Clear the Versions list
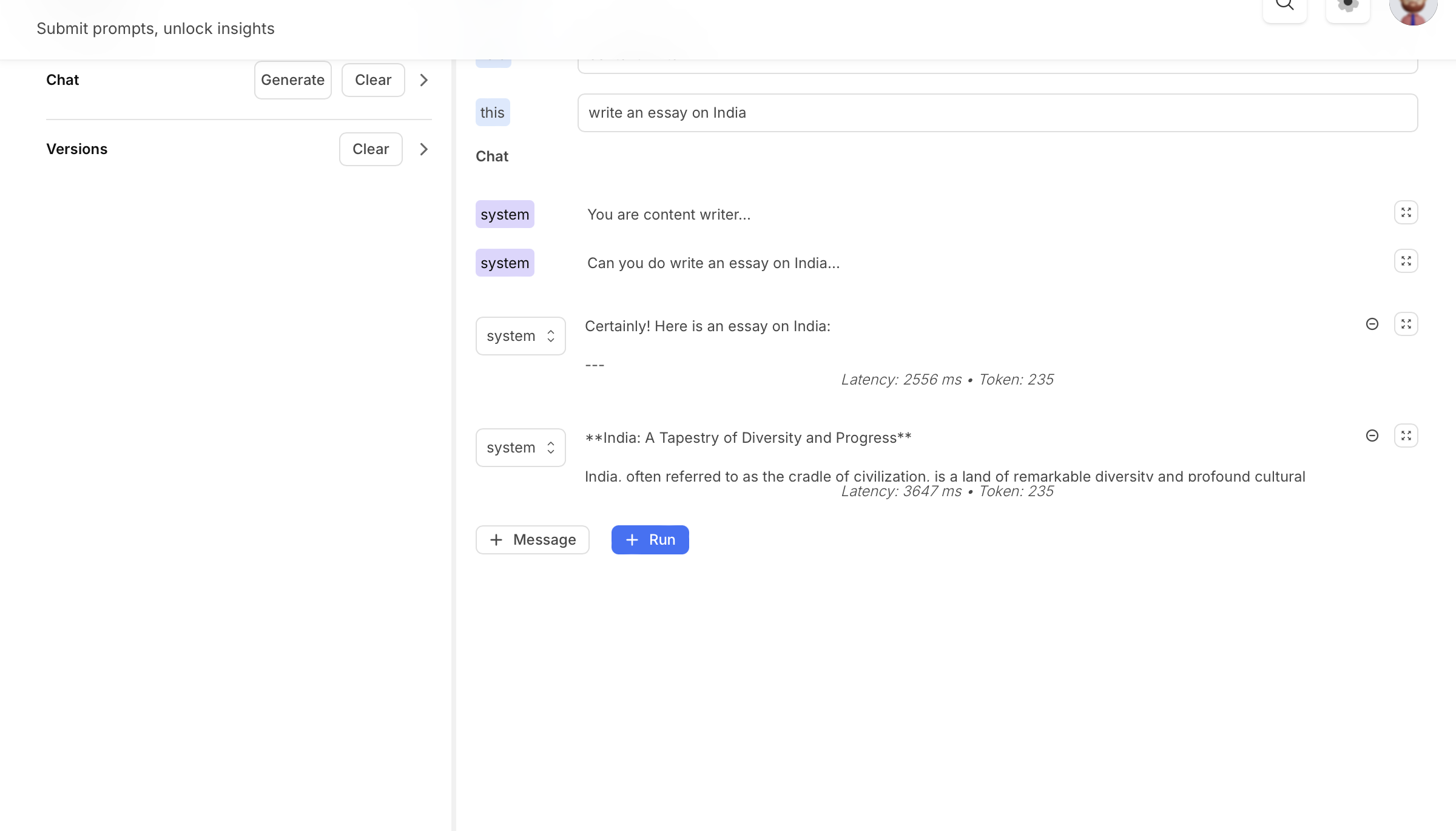 (x=371, y=149)
